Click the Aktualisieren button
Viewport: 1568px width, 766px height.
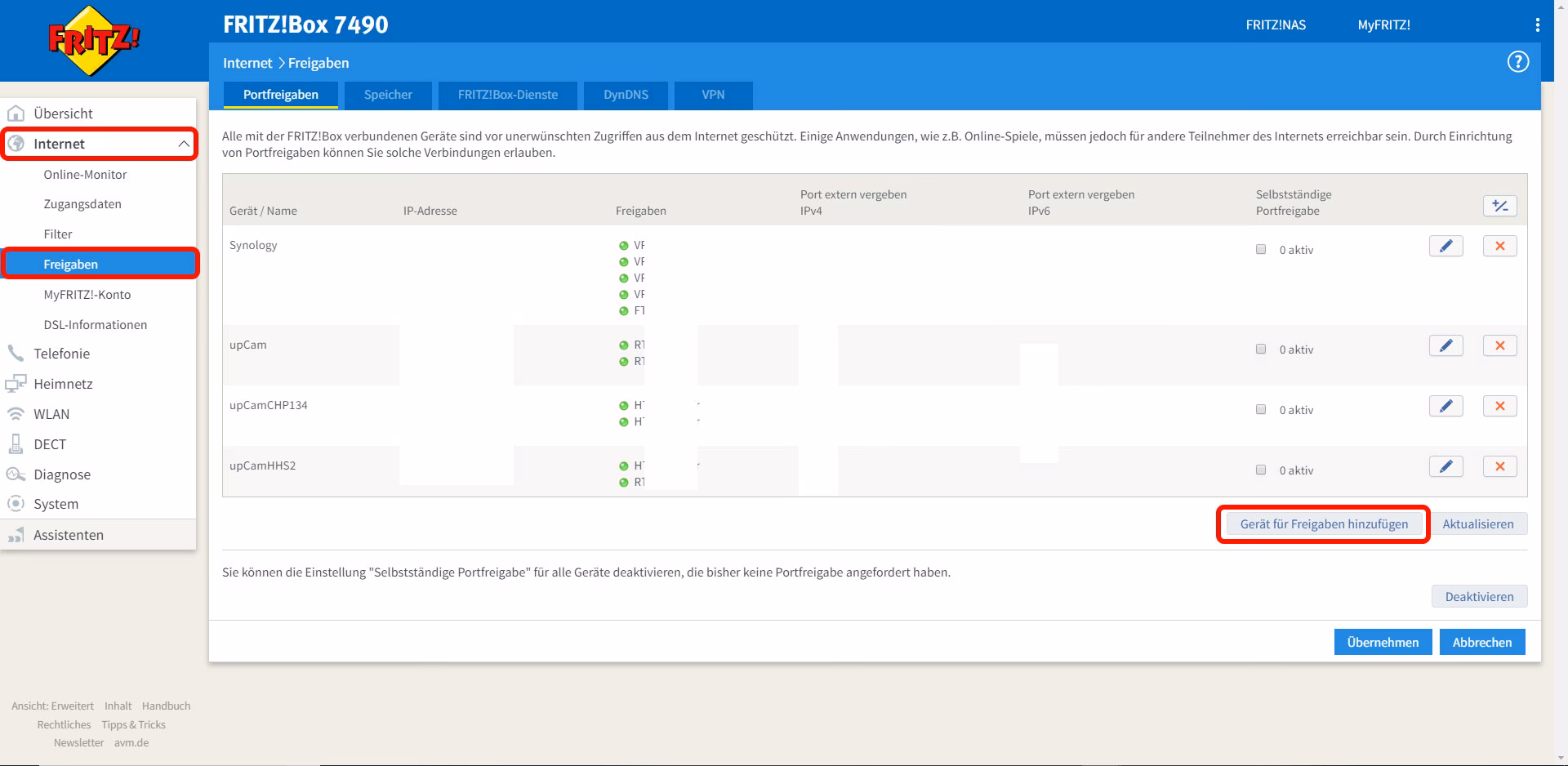(x=1477, y=524)
